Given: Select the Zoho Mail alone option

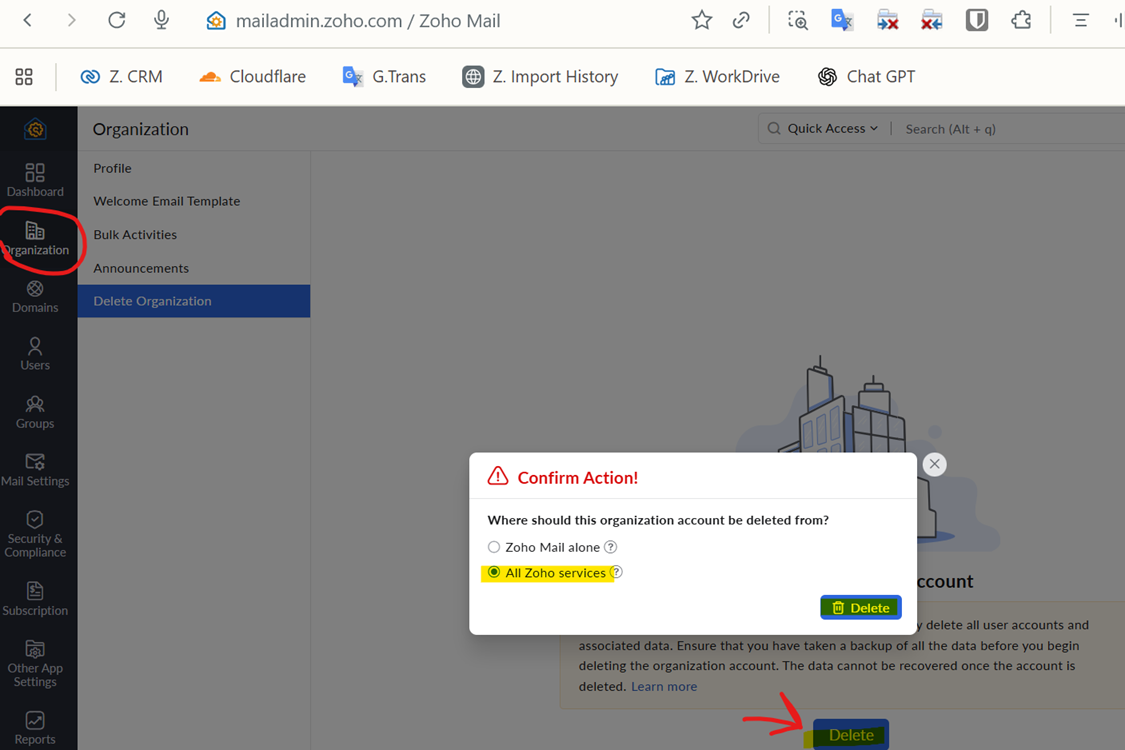Looking at the screenshot, I should click(x=494, y=547).
